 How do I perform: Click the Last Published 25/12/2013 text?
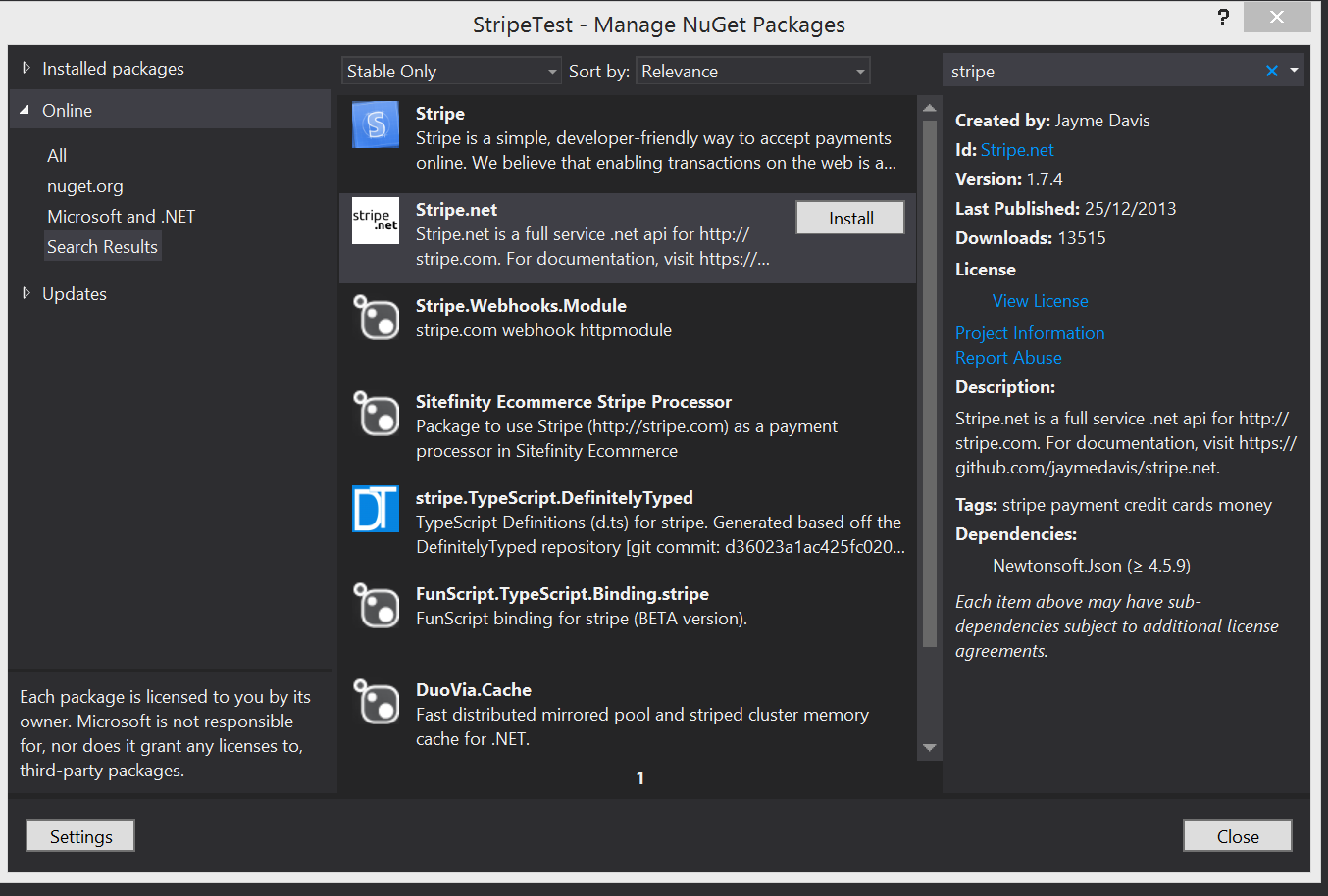coord(1066,208)
